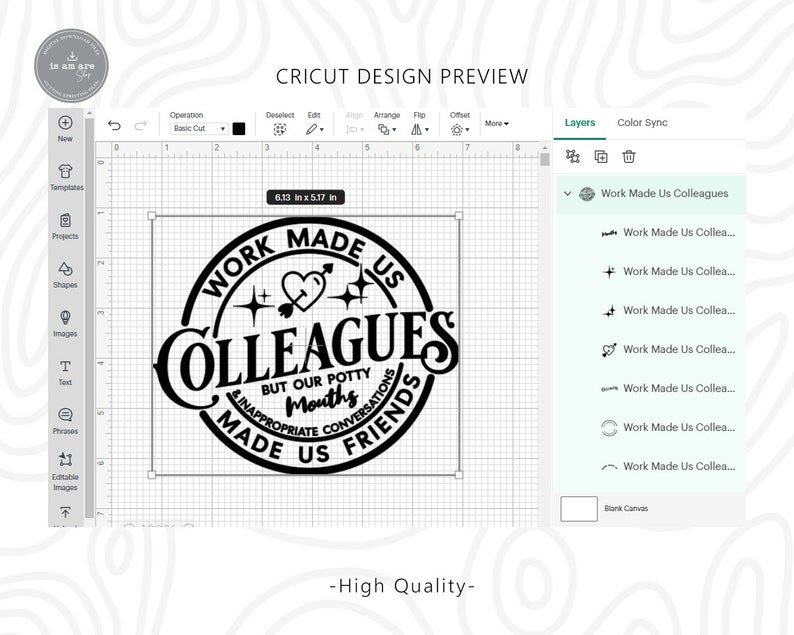Open the Templates t-shirt icon

(x=65, y=171)
